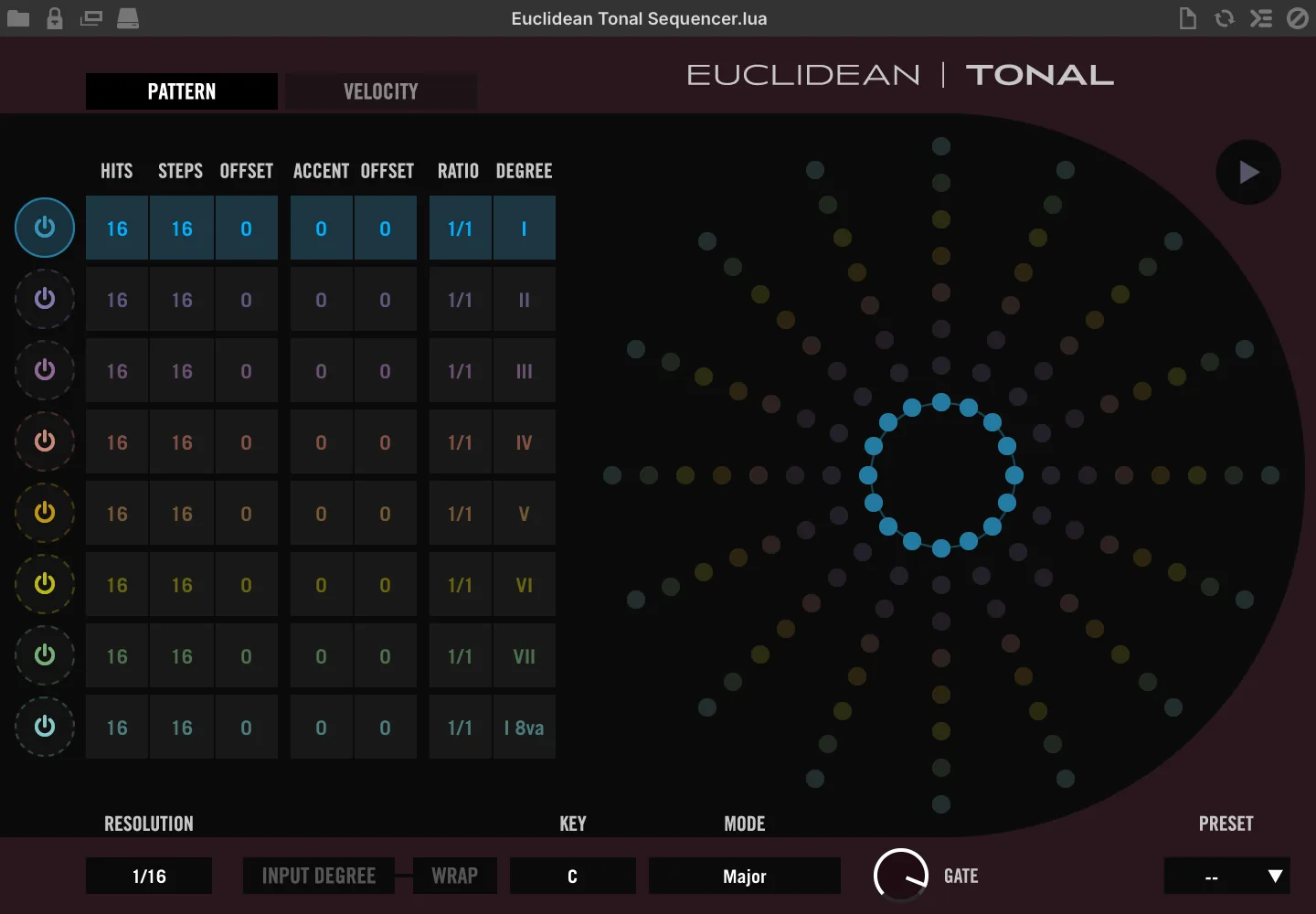
Task: Open the Ratio 1/1 cell in degree I row
Action: (x=461, y=228)
